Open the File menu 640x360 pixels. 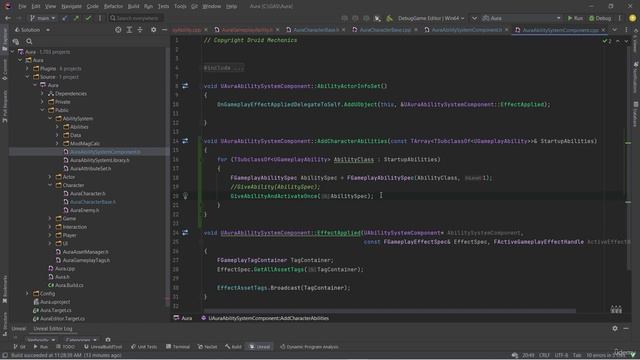point(22,6)
